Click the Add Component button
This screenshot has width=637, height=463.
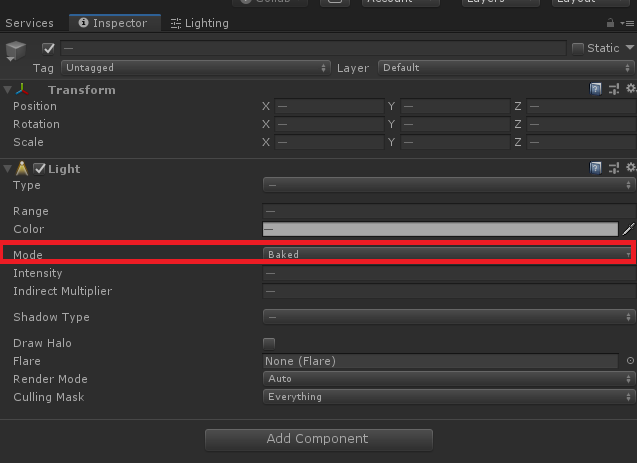point(319,439)
